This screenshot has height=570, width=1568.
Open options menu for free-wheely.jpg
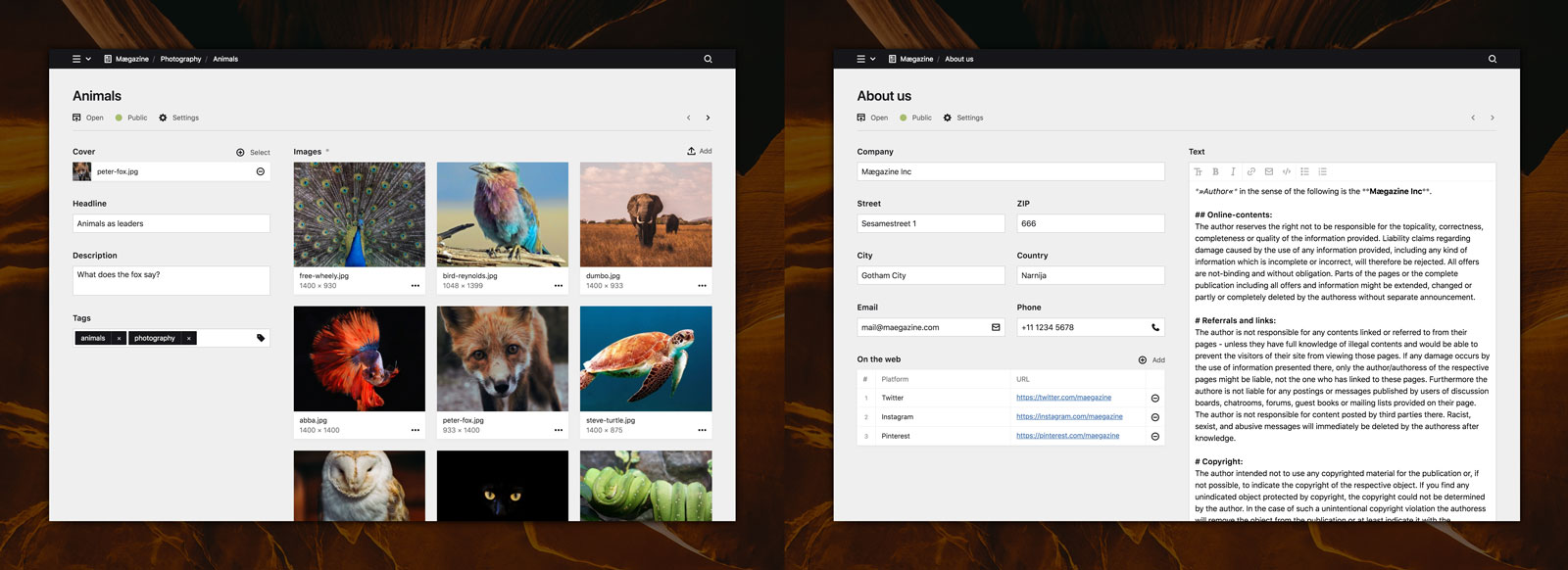tap(415, 286)
